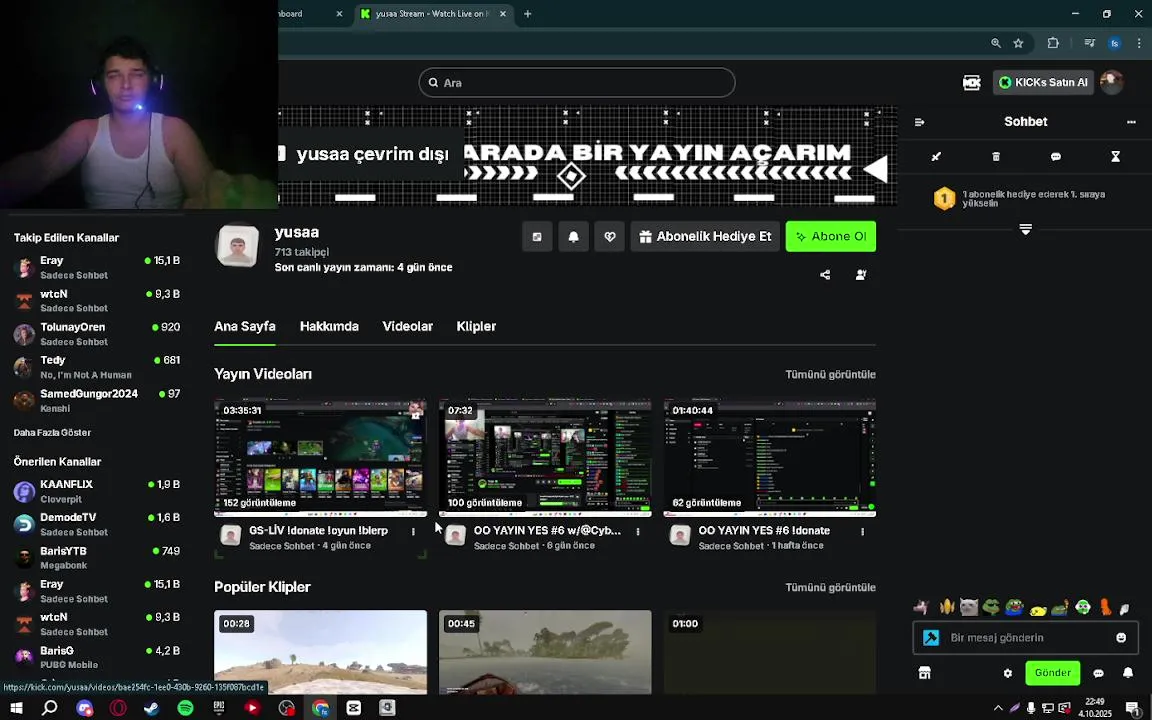Open Steam from the taskbar

(x=151, y=708)
